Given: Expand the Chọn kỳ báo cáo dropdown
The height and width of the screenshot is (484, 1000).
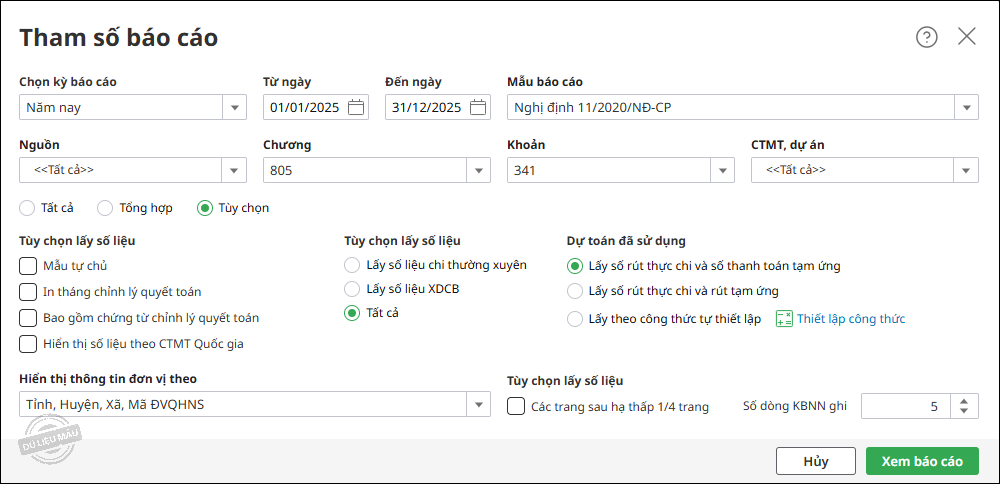Looking at the screenshot, I should (x=234, y=107).
